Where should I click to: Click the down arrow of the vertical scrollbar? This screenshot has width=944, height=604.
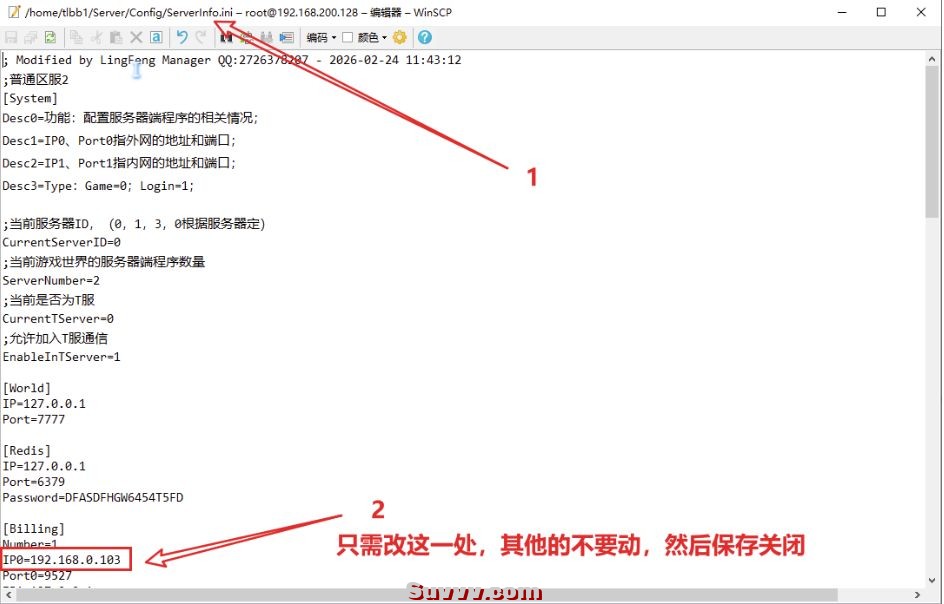tap(932, 579)
